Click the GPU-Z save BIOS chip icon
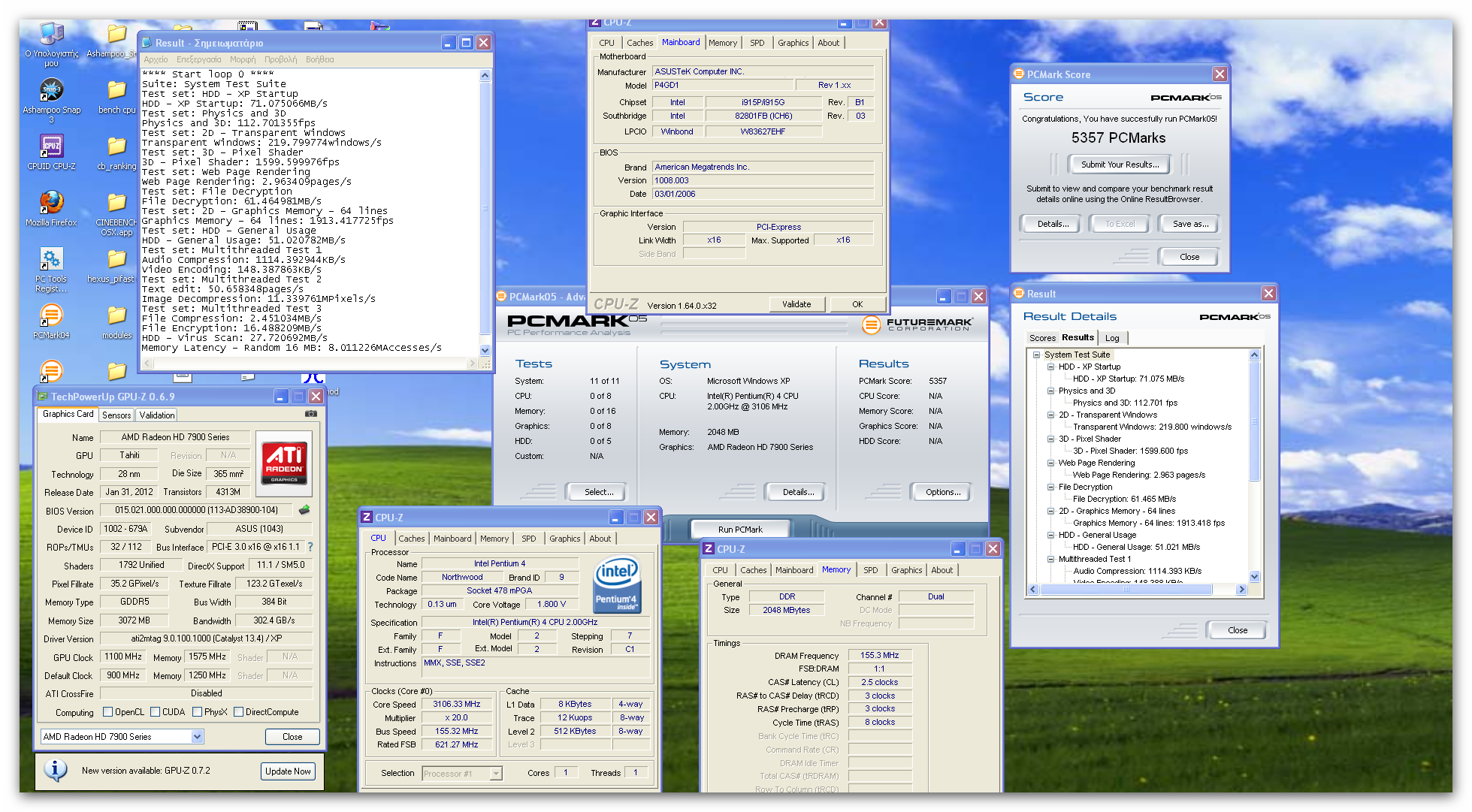The height and width of the screenshot is (812, 1472). 304,510
